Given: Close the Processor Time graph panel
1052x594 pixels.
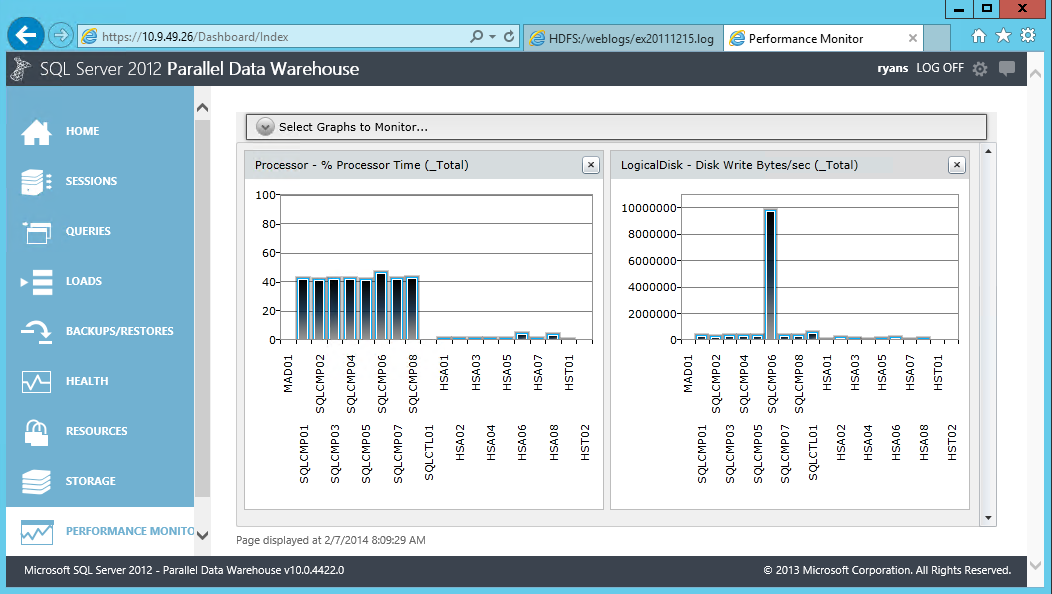Looking at the screenshot, I should click(590, 165).
